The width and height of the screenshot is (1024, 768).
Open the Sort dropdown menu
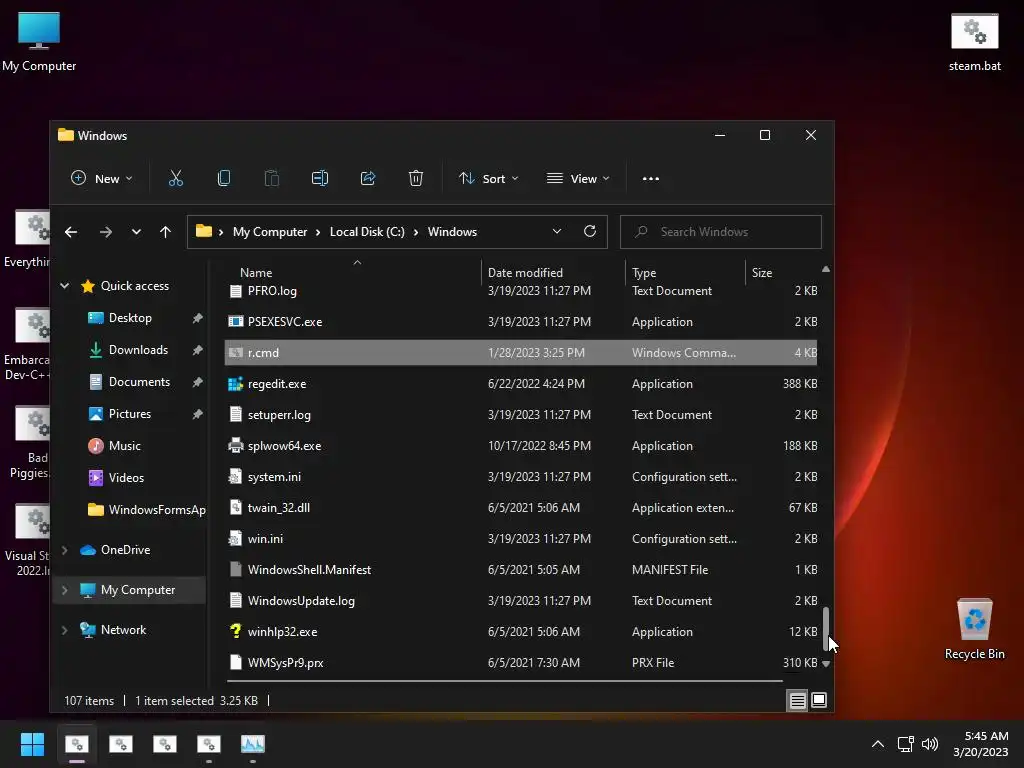(489, 178)
